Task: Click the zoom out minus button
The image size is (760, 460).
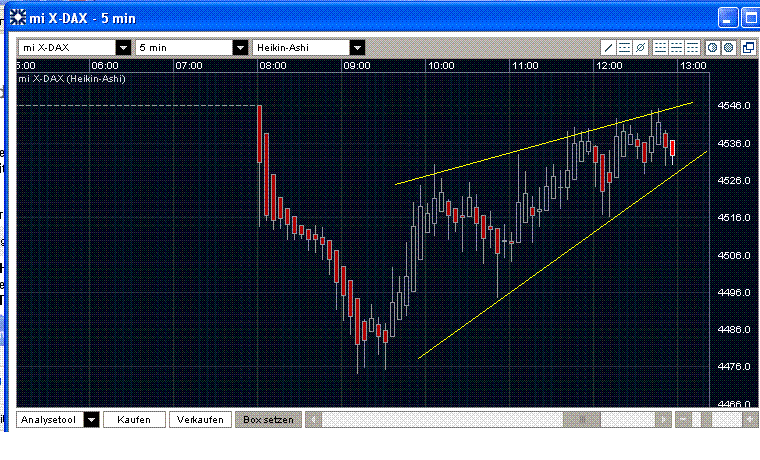Action: (x=683, y=419)
